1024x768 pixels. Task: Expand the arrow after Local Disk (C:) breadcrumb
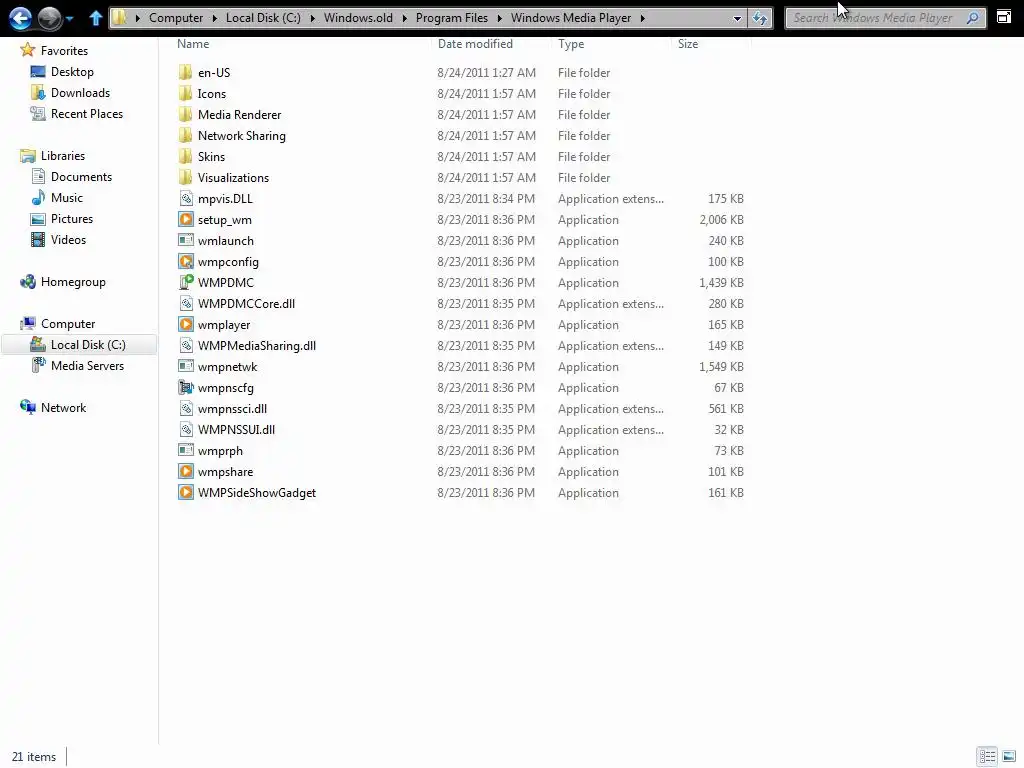click(312, 18)
